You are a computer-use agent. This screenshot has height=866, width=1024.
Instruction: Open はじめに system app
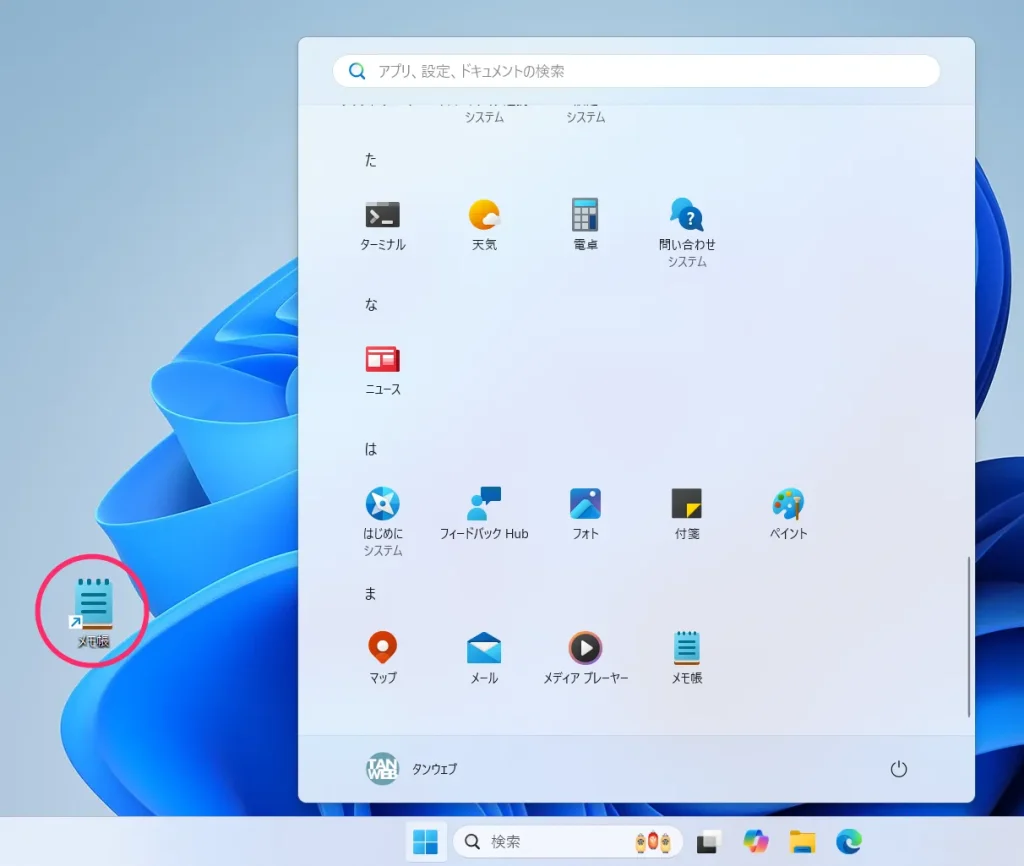click(x=383, y=522)
